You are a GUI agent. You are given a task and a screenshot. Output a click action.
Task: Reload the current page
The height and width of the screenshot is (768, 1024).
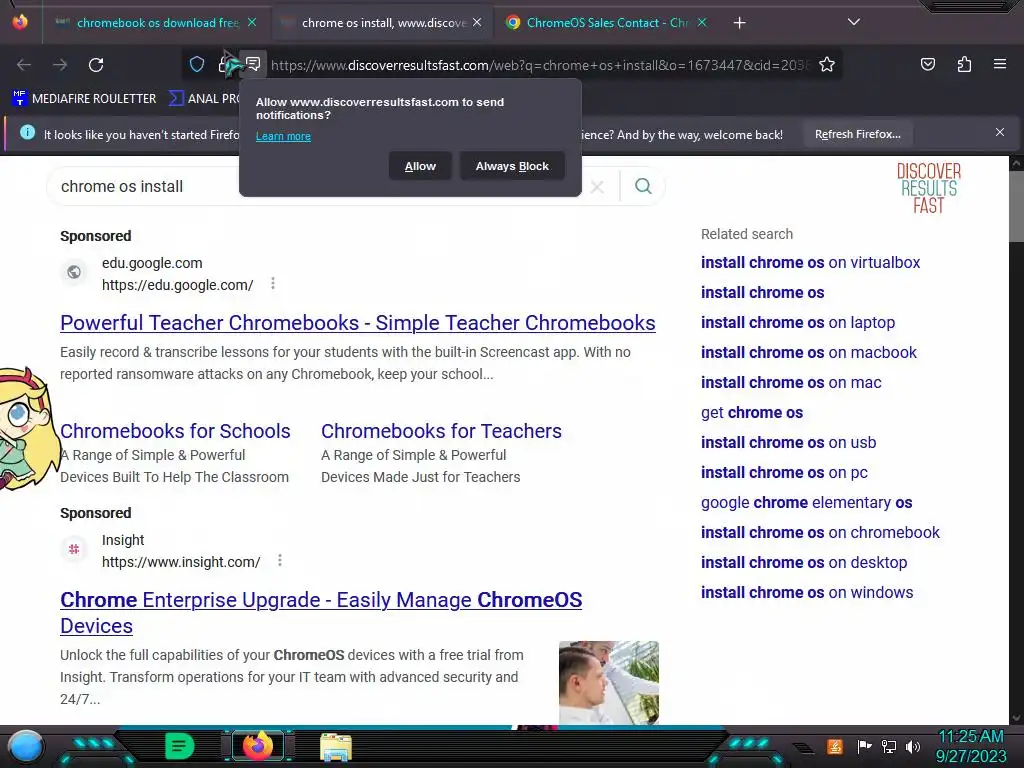[96, 65]
